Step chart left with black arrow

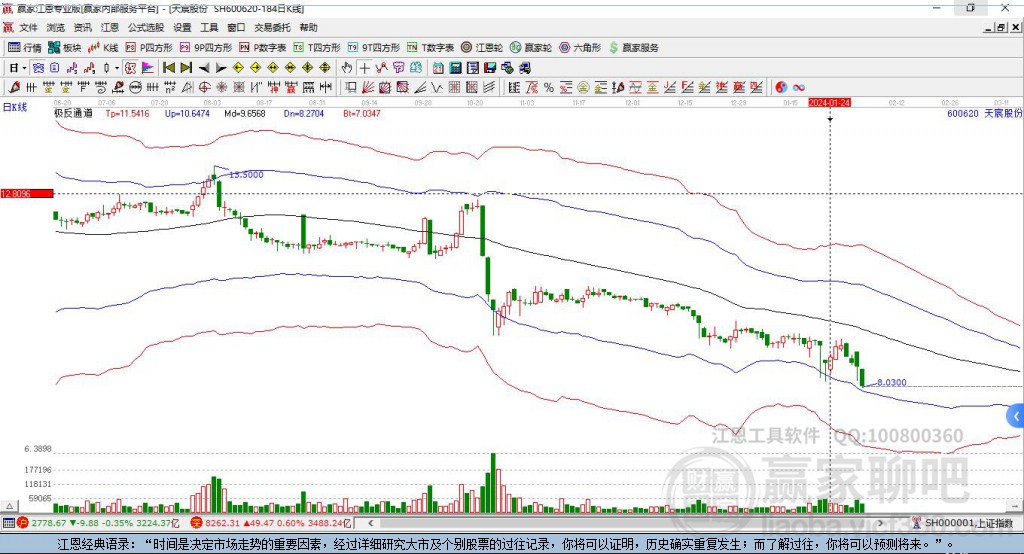click(x=204, y=68)
